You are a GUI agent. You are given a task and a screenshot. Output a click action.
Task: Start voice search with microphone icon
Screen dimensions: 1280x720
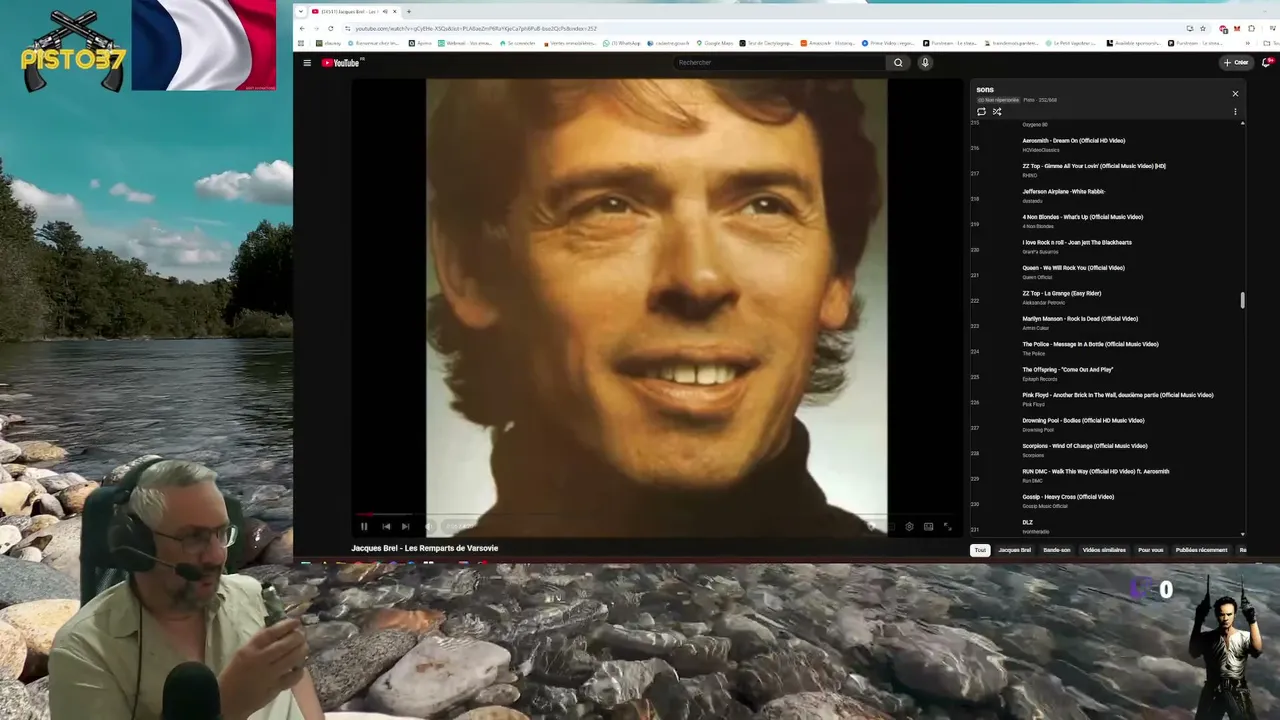(x=925, y=62)
